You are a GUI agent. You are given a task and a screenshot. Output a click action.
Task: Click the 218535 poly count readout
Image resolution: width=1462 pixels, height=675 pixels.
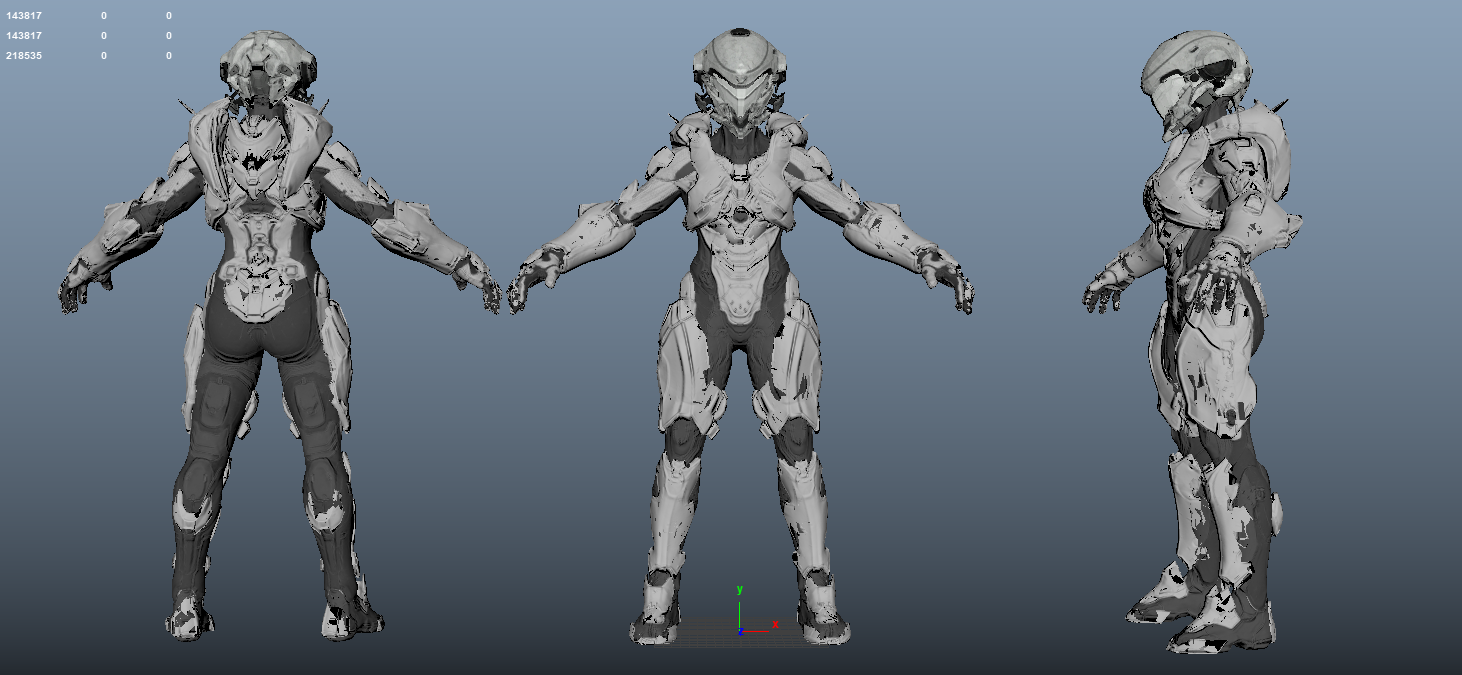(x=24, y=56)
